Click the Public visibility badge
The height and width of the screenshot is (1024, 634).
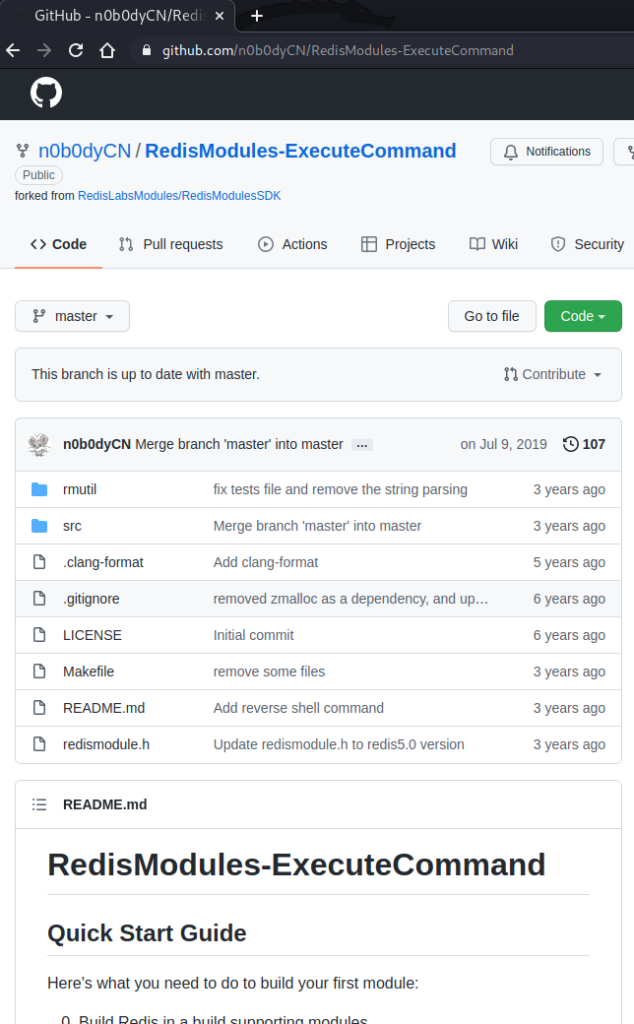point(39,175)
